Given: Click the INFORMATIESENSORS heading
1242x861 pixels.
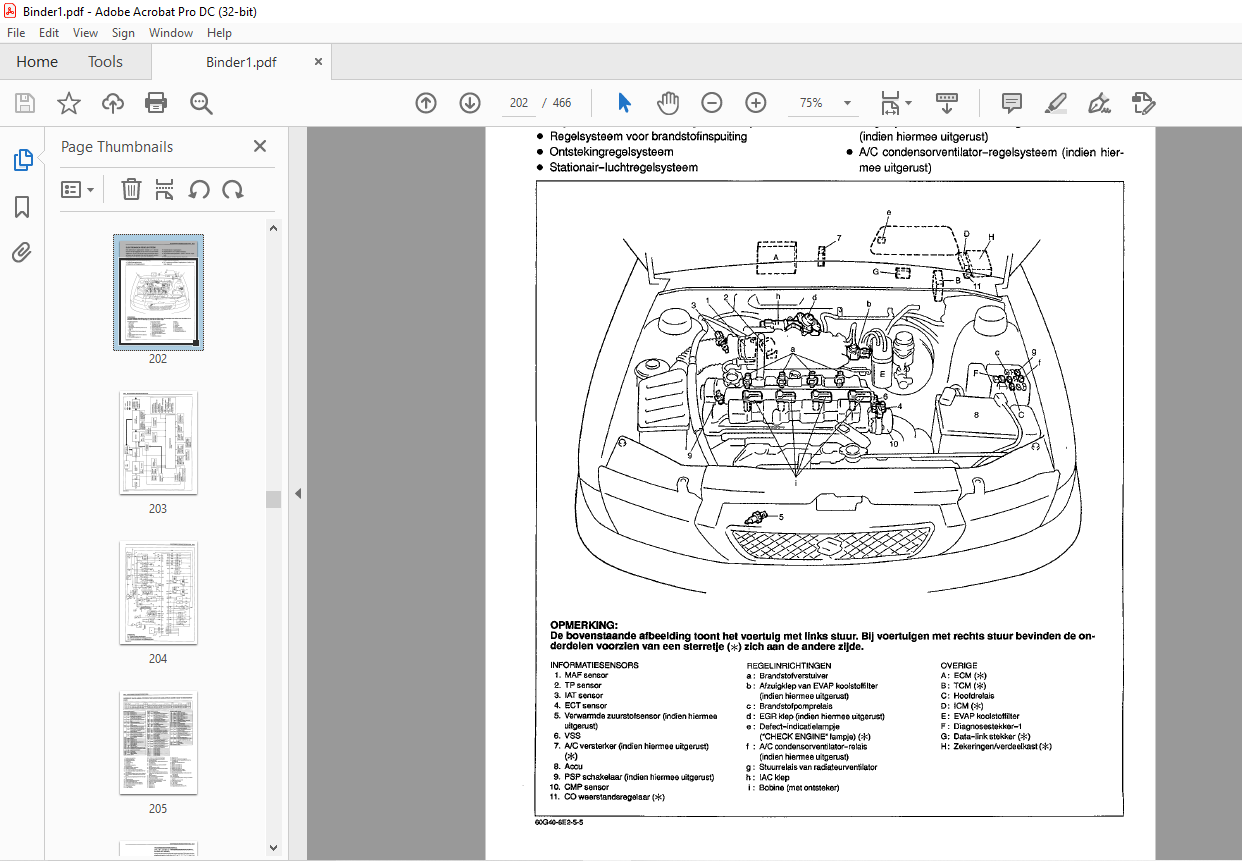Looking at the screenshot, I should coord(594,665).
